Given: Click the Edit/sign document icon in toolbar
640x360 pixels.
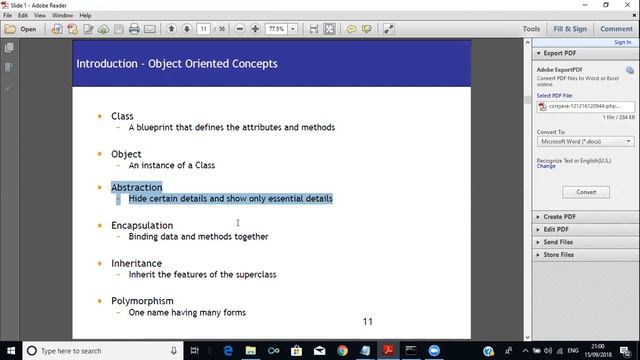Looking at the screenshot, I should [x=88, y=29].
